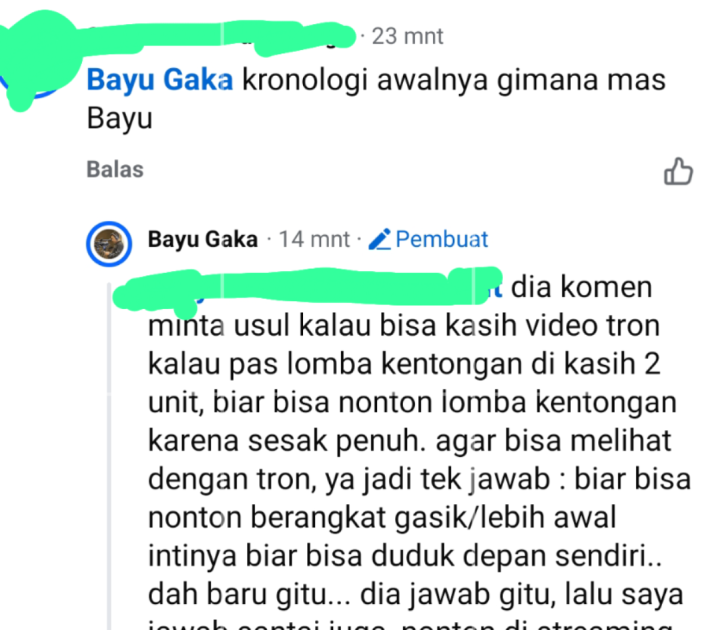Screen dimensions: 712x630
Task: Open the 23 mnt comment timestamp
Action: click(x=407, y=36)
